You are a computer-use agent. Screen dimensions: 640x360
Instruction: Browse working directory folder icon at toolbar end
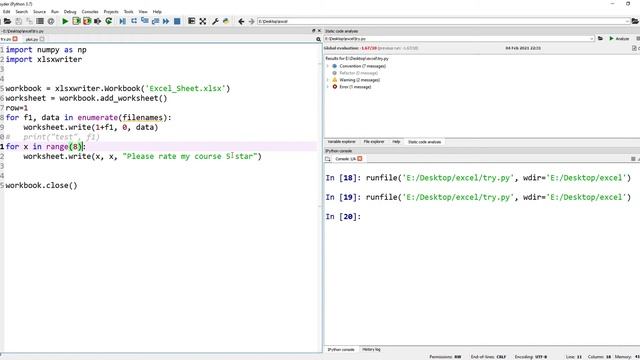(x=635, y=21)
